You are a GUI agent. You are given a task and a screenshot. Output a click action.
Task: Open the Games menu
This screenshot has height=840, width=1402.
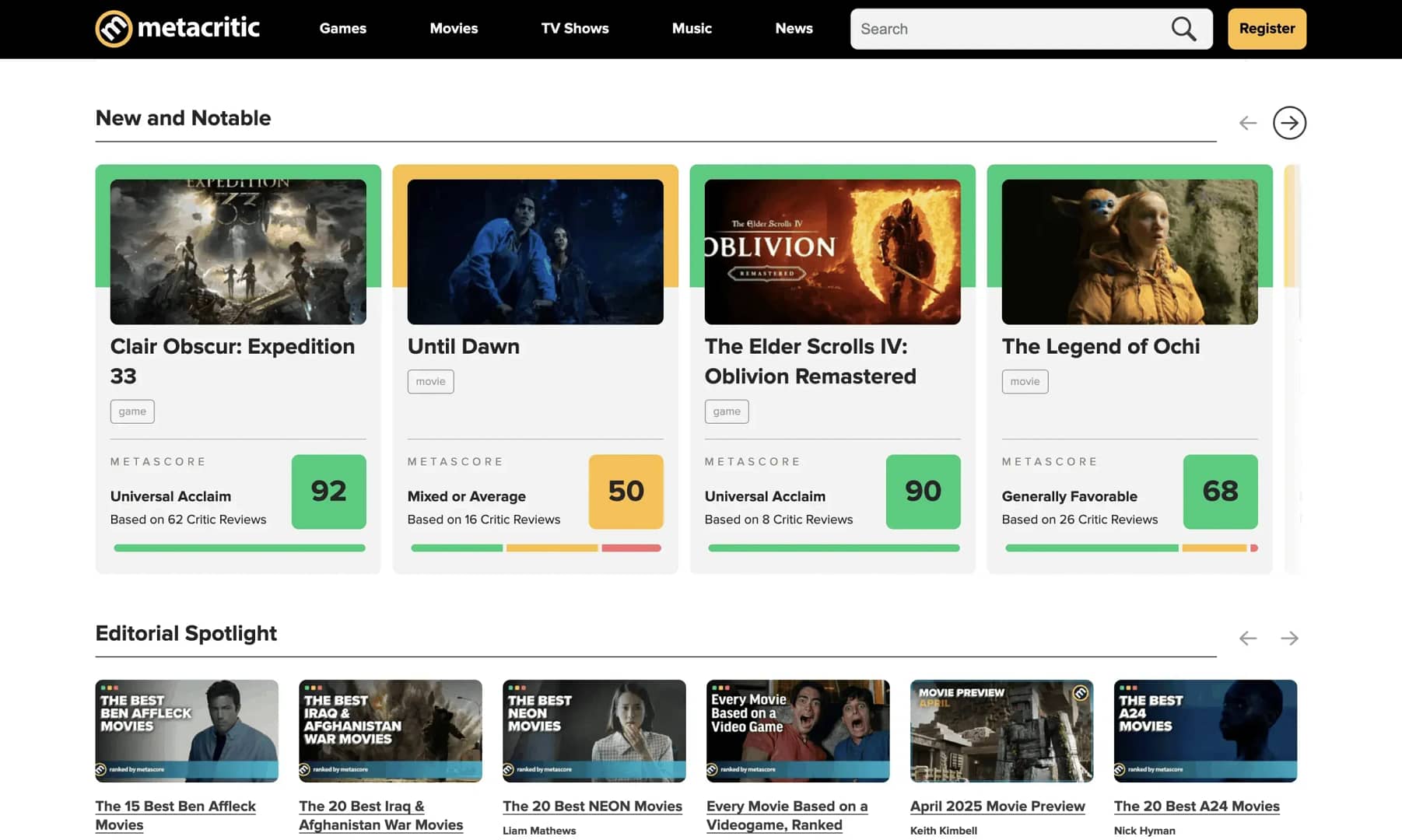click(x=342, y=29)
